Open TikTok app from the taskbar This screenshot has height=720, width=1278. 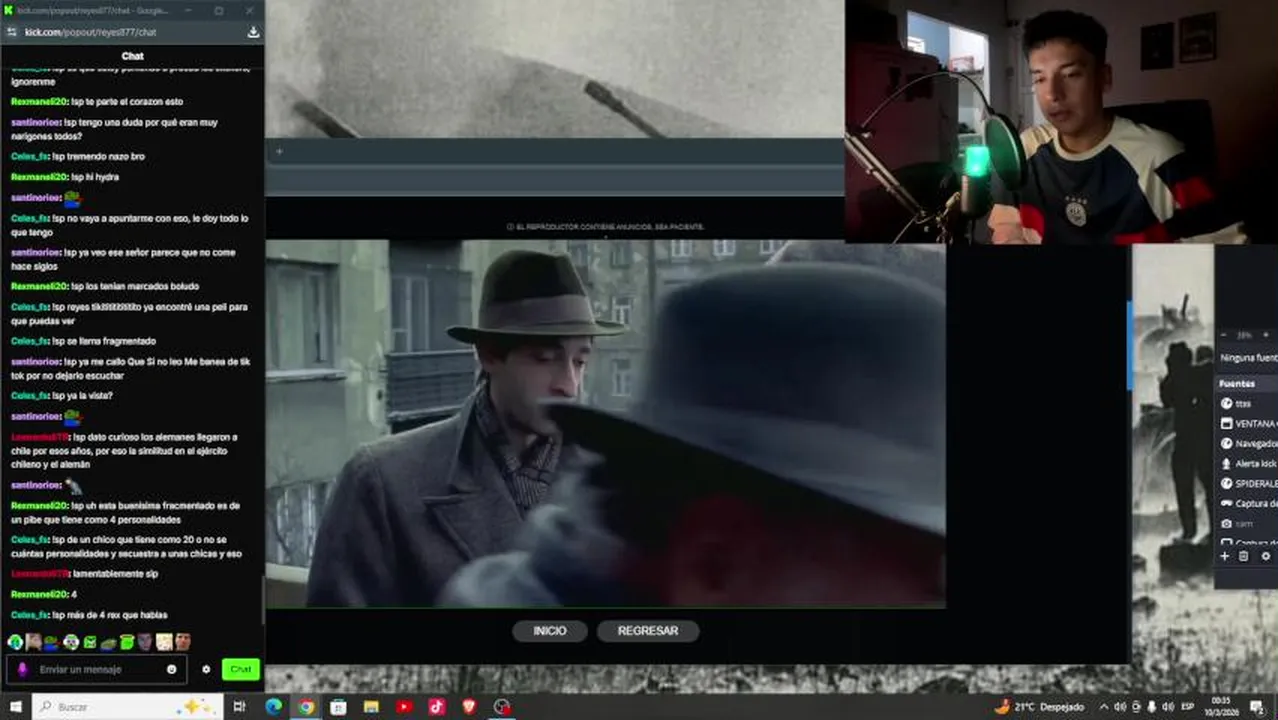(x=436, y=706)
